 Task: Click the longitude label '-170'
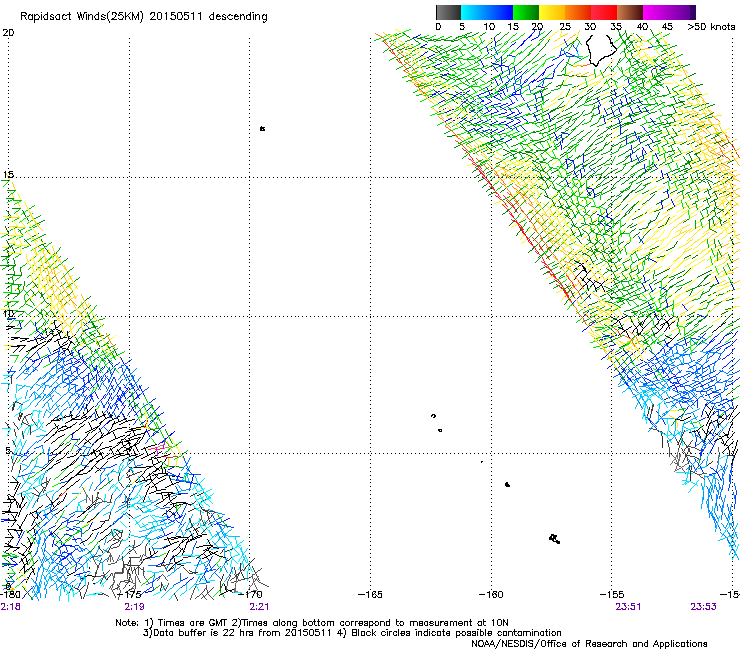[250, 594]
